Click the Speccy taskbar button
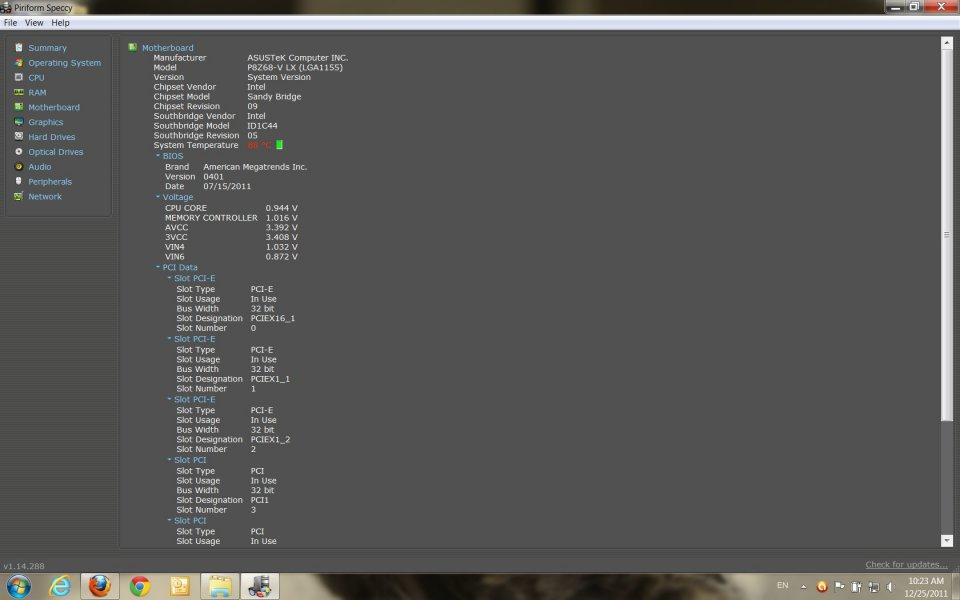This screenshot has width=960, height=600. [260, 586]
